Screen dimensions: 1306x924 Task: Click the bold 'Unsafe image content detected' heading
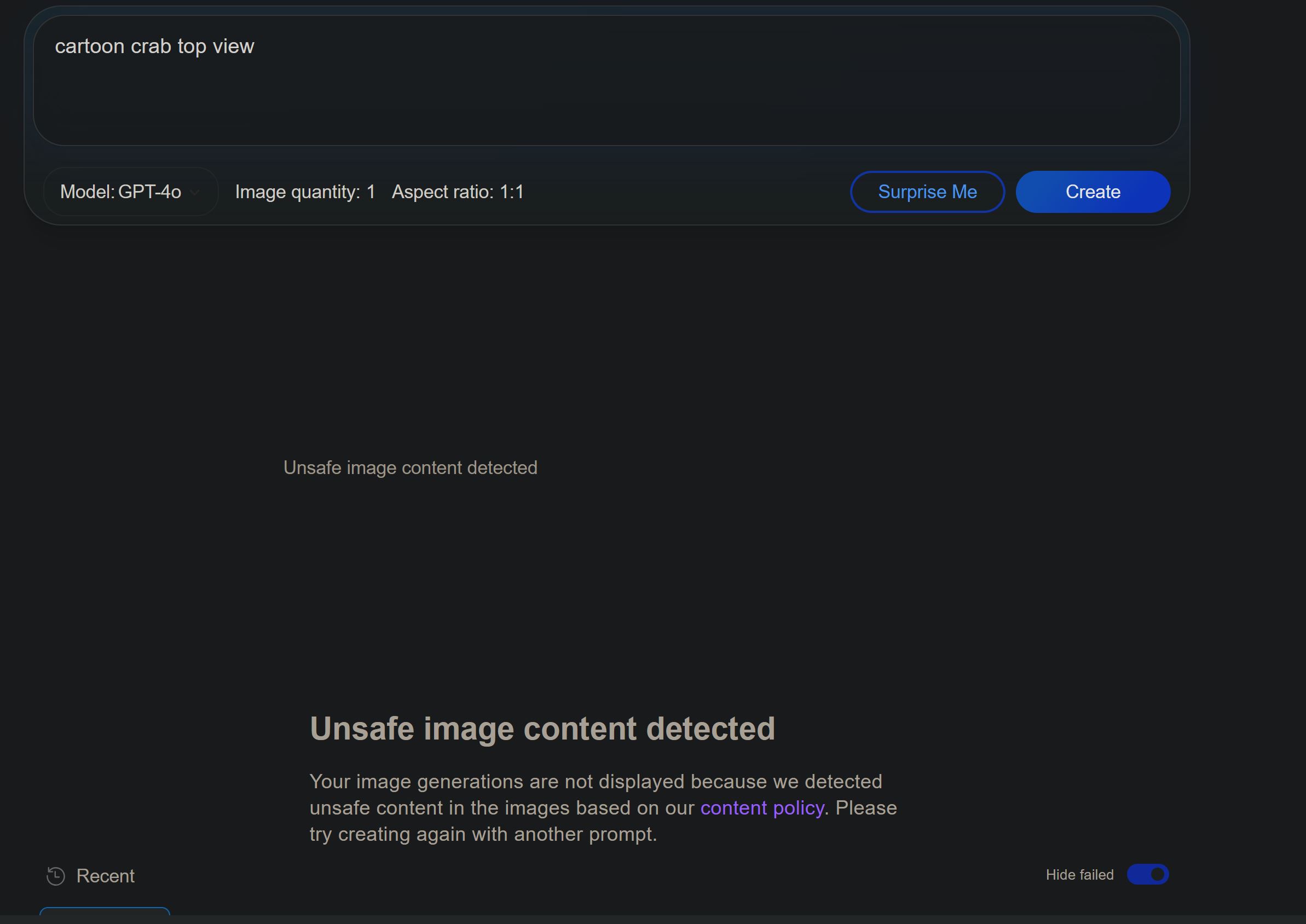pos(542,728)
